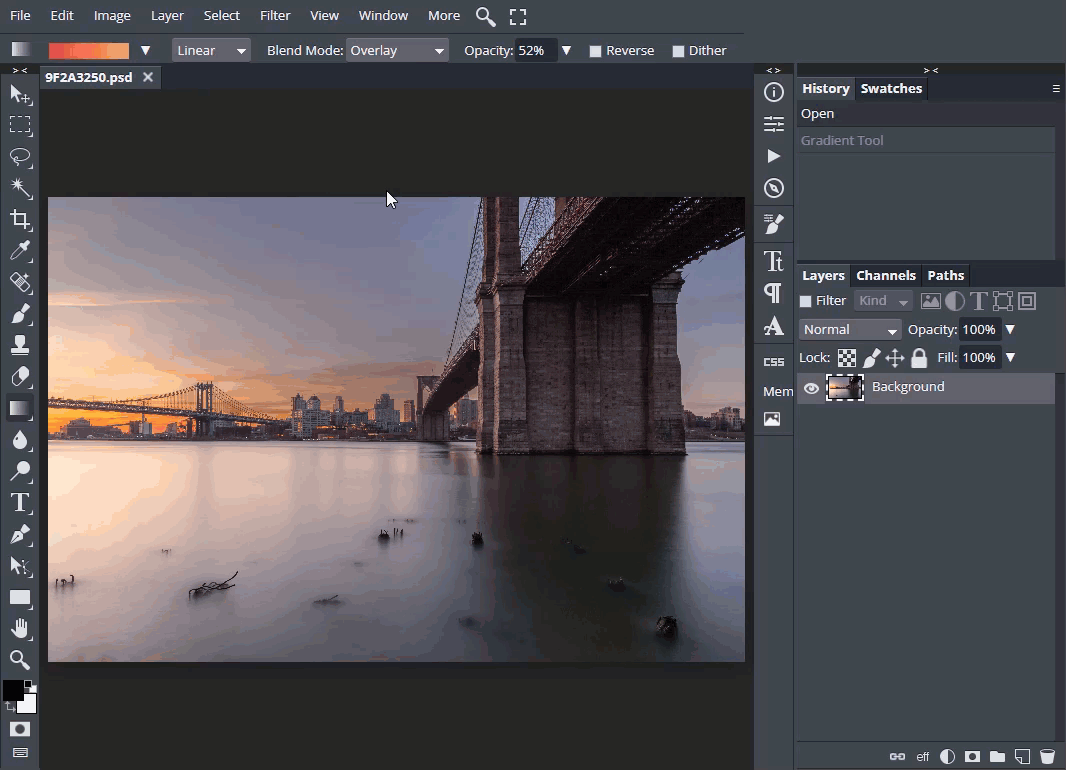Open the Filter menu
Screen dimensions: 1066x770
click(x=275, y=15)
